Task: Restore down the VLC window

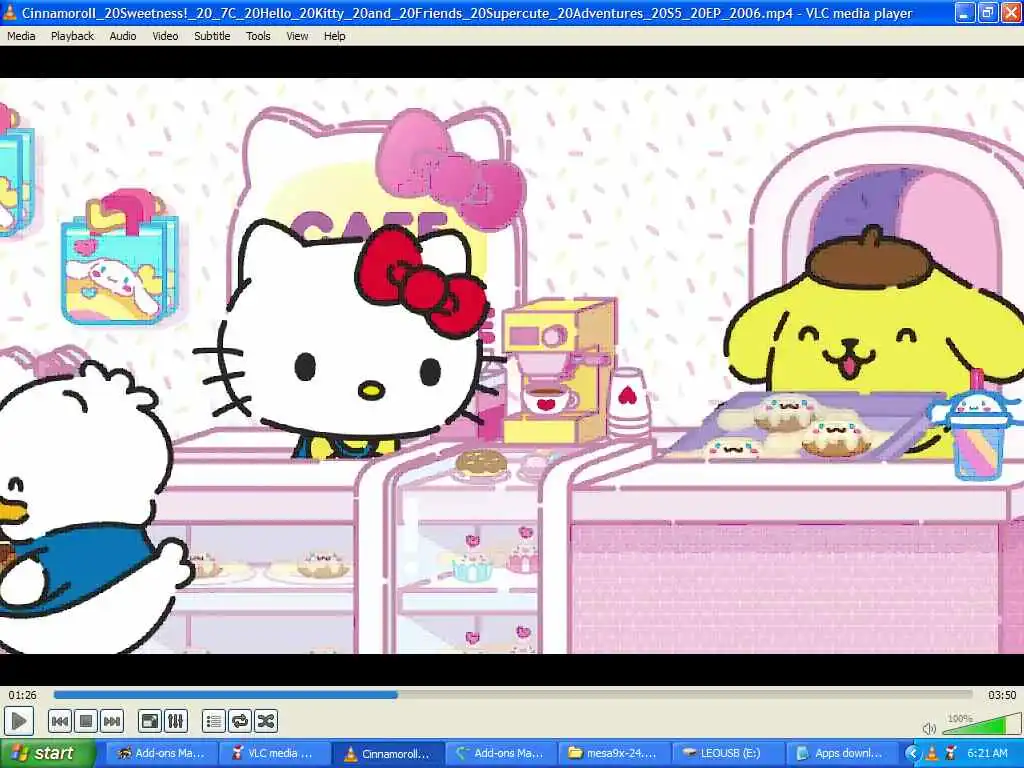Action: [988, 12]
